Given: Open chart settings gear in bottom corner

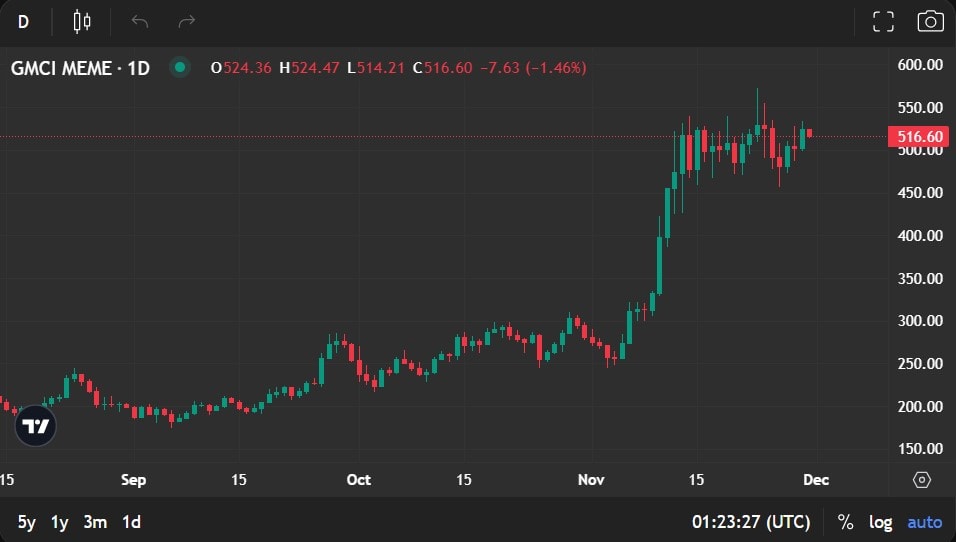Looking at the screenshot, I should point(922,480).
